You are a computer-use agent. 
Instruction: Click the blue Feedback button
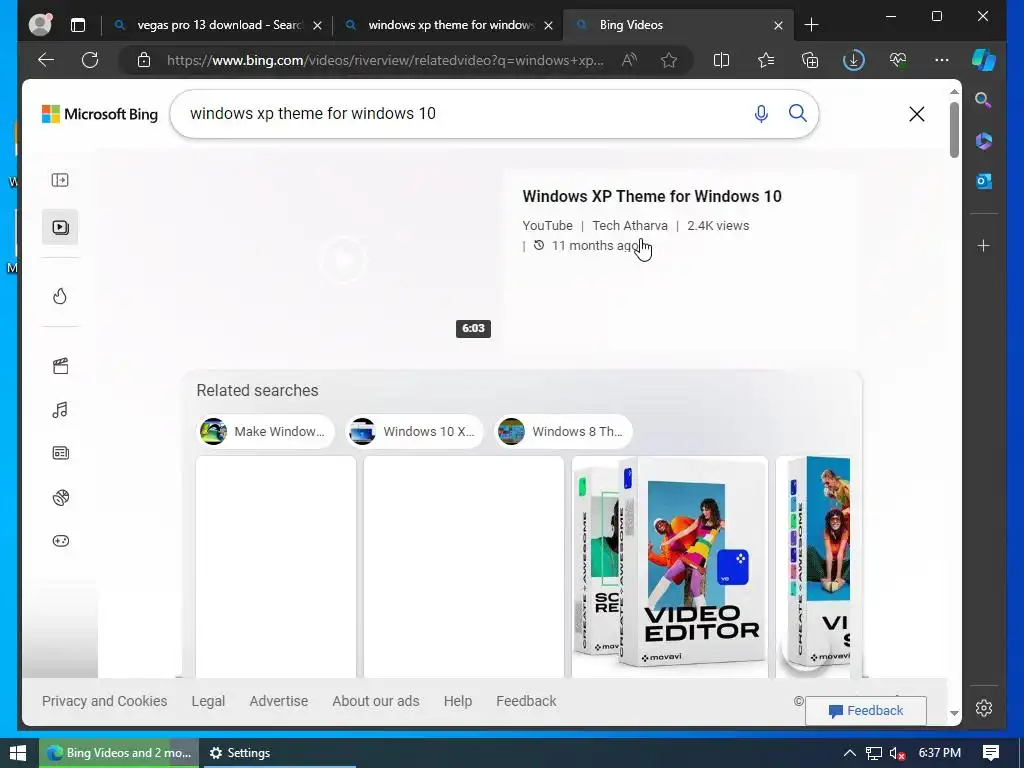tap(866, 711)
